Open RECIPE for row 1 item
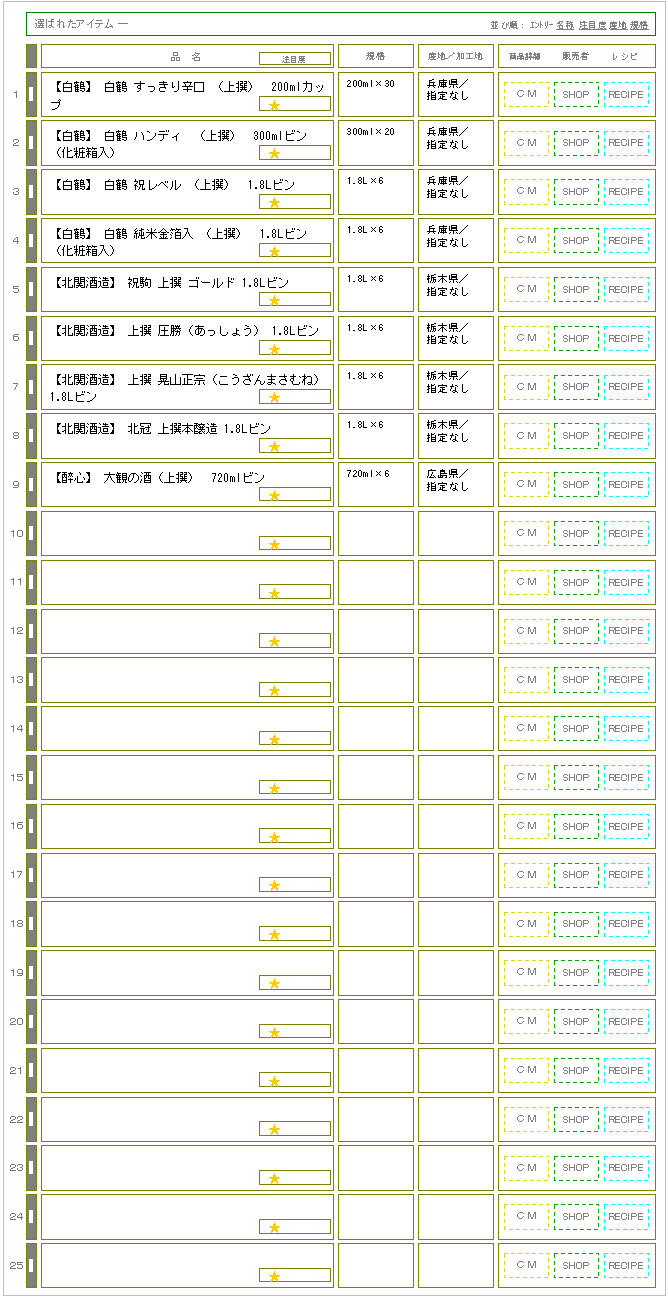 point(626,94)
